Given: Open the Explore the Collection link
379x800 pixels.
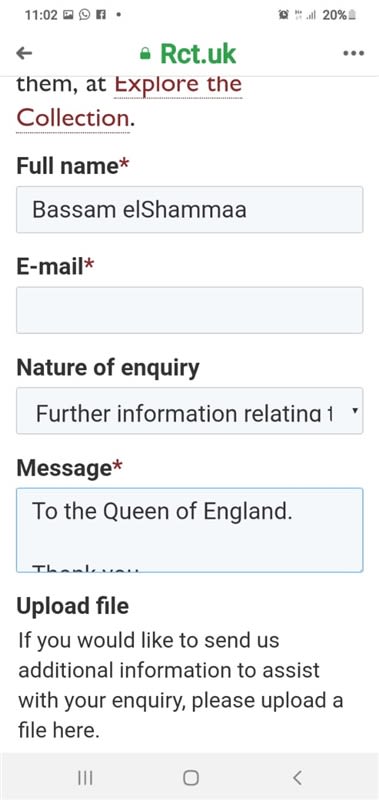Looking at the screenshot, I should (x=129, y=101).
